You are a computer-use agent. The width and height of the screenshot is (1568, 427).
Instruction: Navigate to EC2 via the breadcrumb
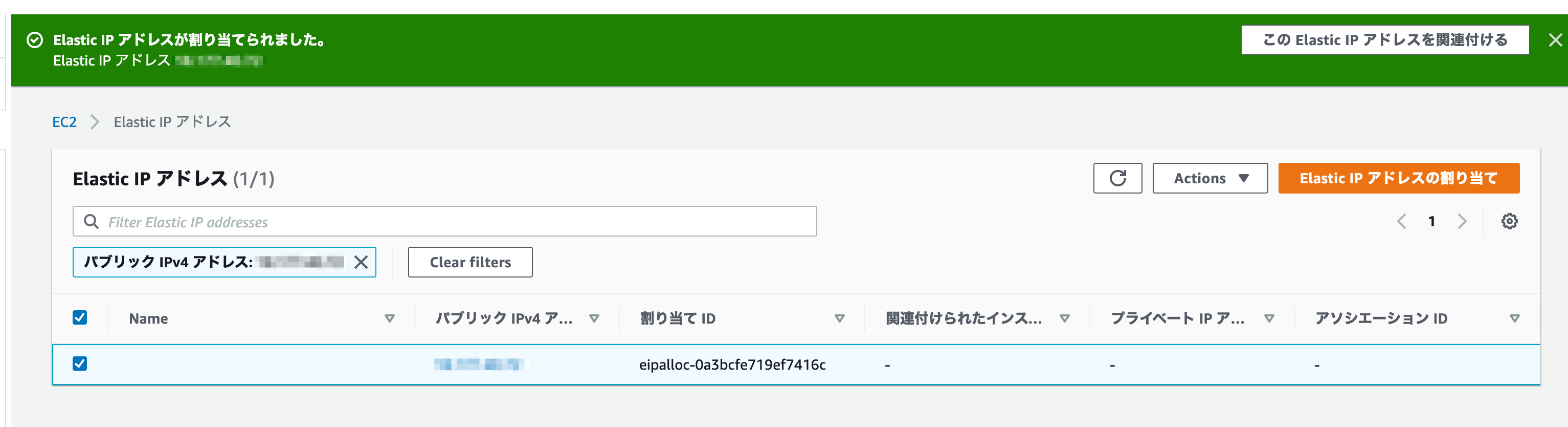pyautogui.click(x=64, y=121)
